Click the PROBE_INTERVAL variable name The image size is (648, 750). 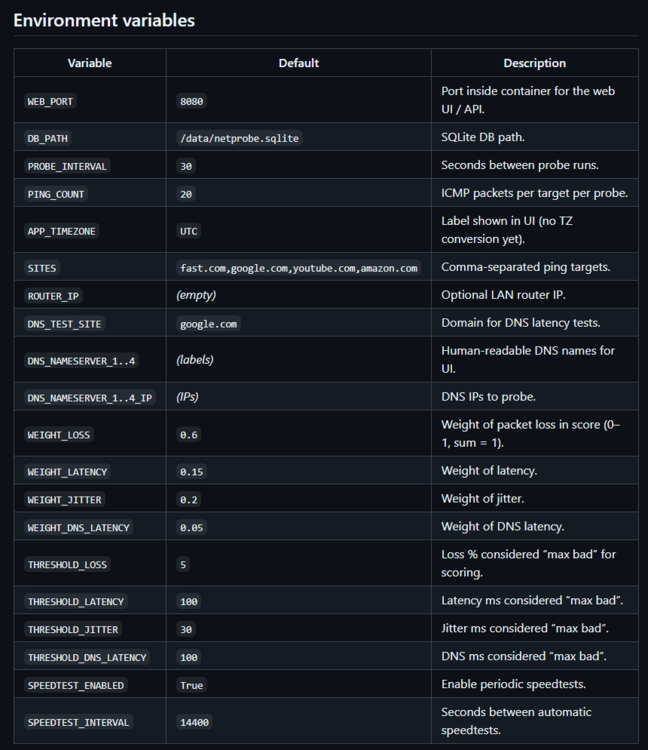pos(67,166)
